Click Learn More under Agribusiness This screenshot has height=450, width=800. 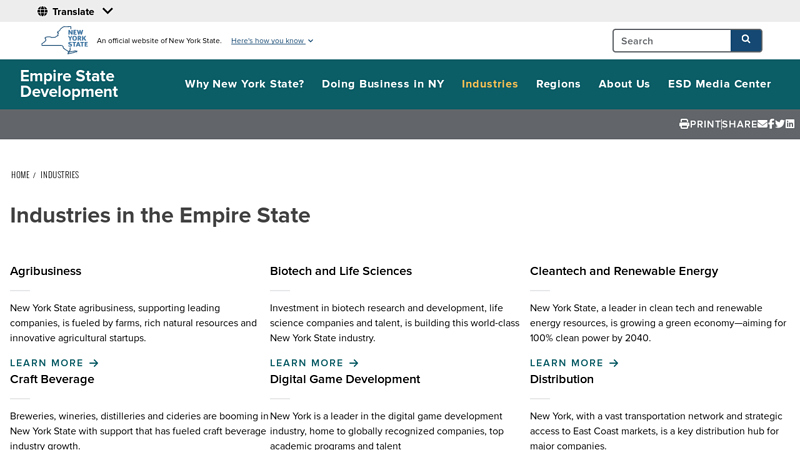[54, 363]
